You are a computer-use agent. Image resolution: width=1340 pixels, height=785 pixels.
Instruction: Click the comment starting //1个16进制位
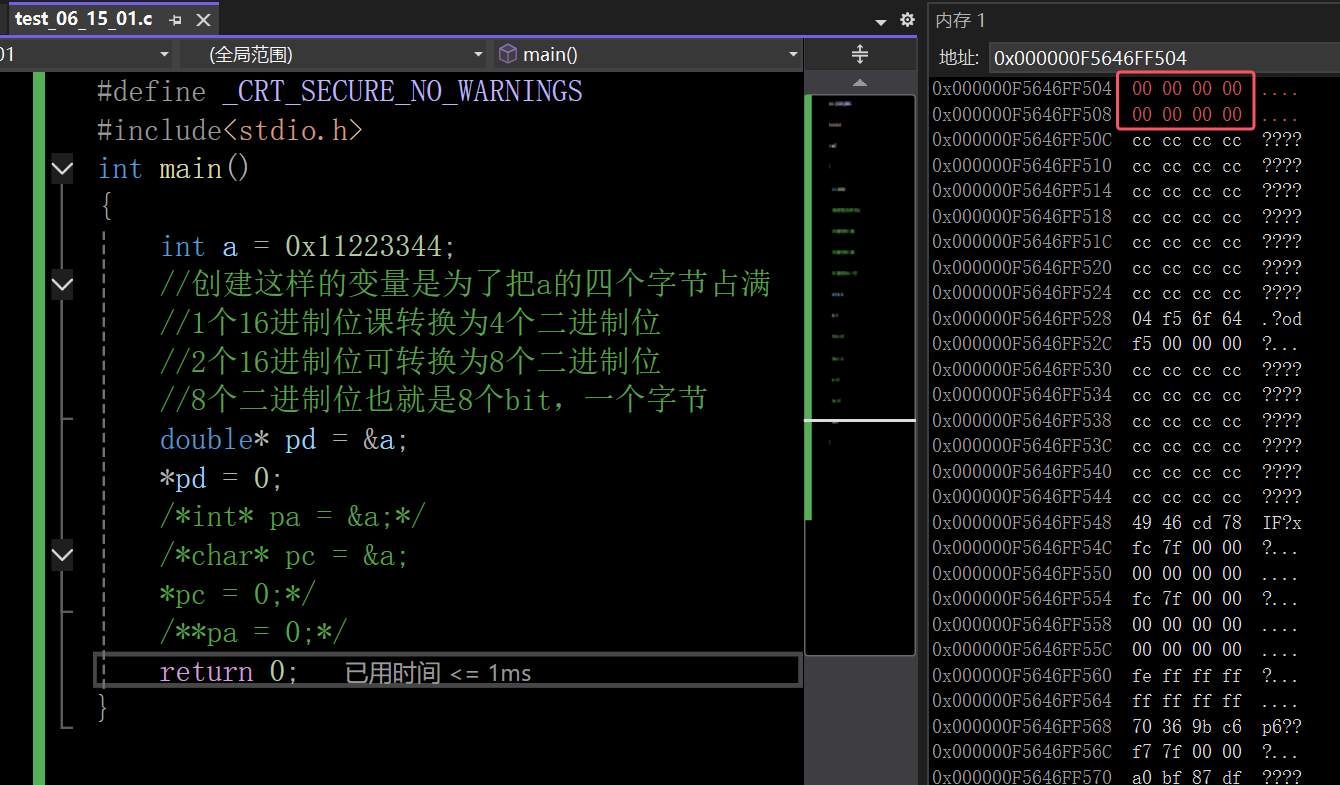click(410, 323)
